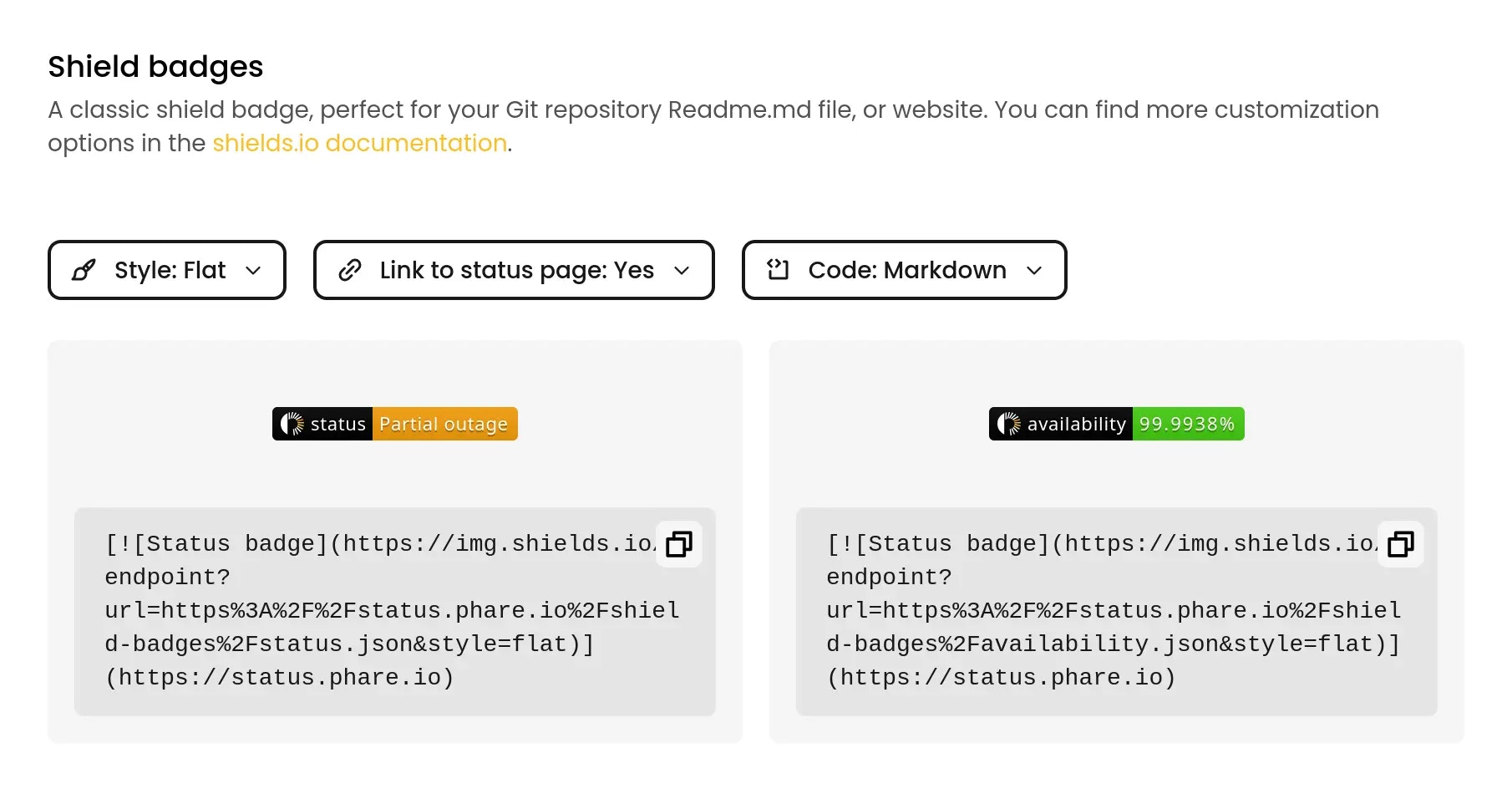Expand the chevron next to Link to status page: Yes
Viewport: 1512px width, 794px height.
click(x=682, y=271)
